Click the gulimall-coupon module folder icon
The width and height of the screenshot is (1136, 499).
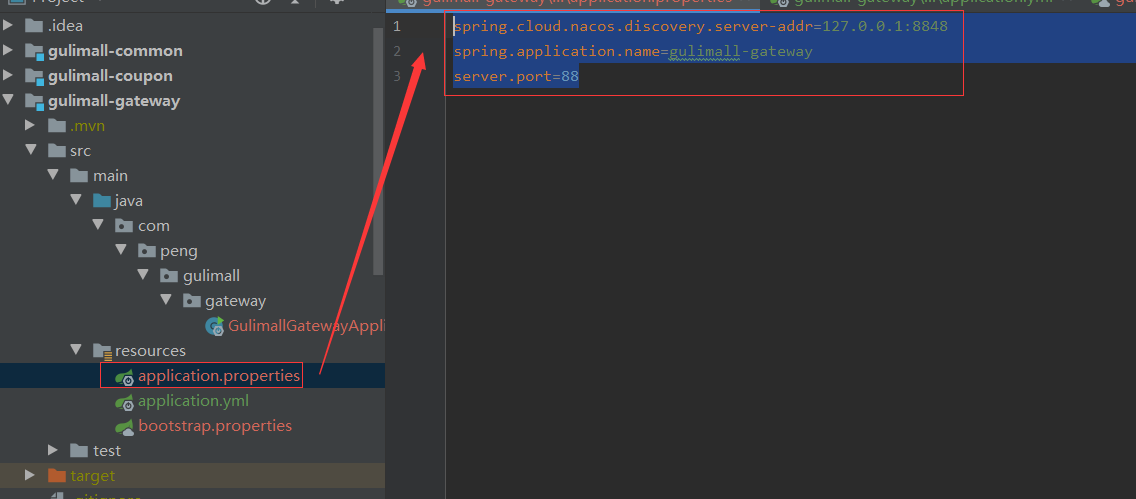(34, 76)
